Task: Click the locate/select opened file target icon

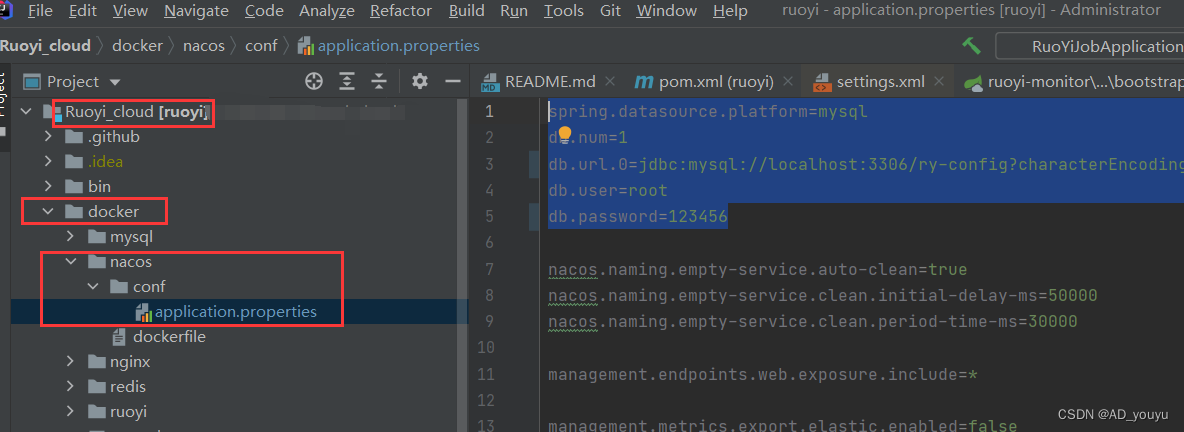Action: pyautogui.click(x=313, y=82)
